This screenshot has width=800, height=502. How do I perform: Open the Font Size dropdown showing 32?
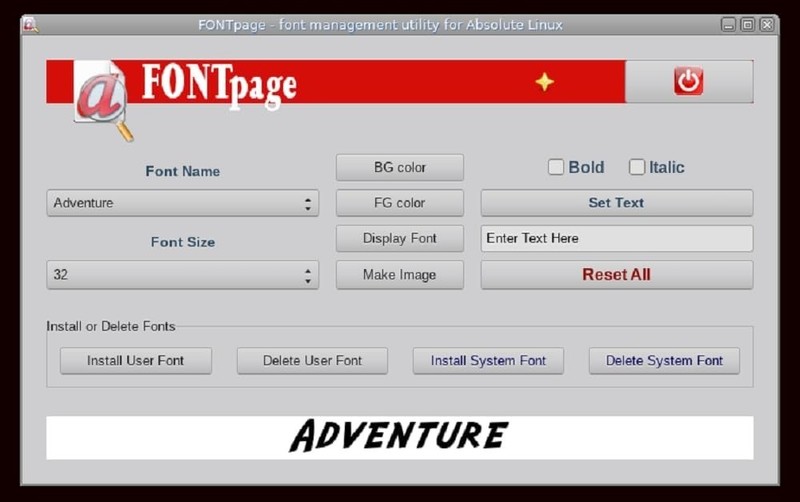point(183,274)
